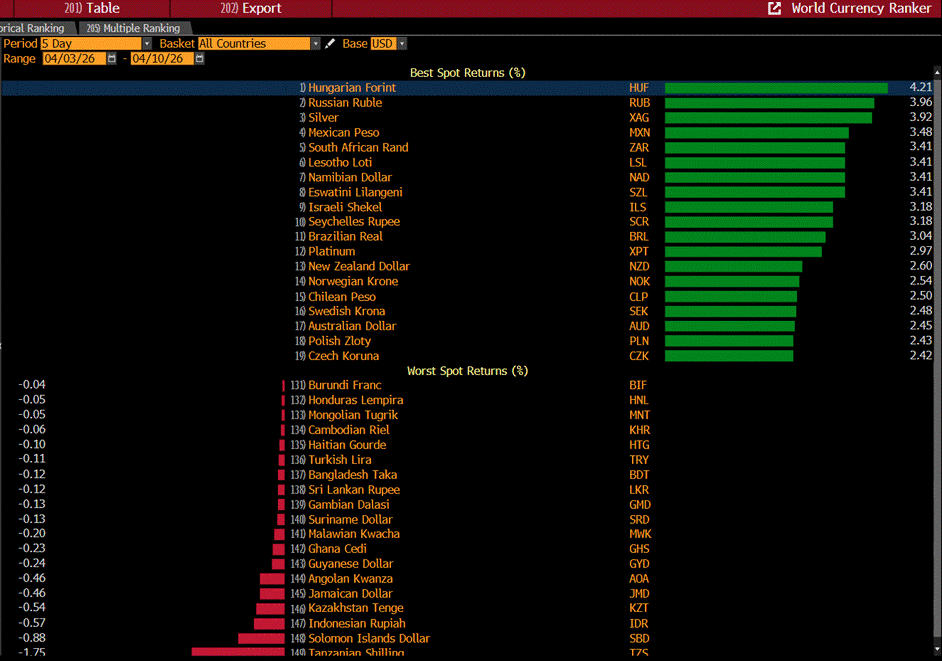Open the Basket dropdown set to All Countries
942x661 pixels.
point(316,44)
